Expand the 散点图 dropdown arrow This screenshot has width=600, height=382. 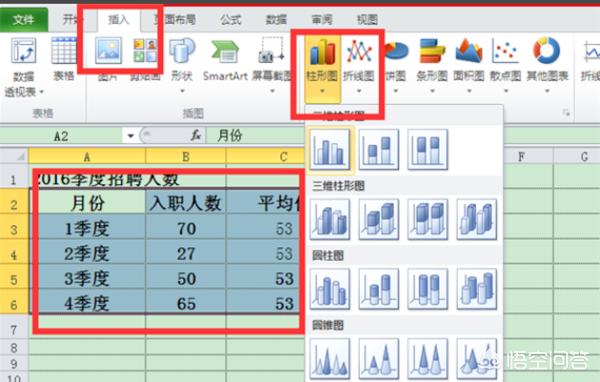tap(505, 91)
